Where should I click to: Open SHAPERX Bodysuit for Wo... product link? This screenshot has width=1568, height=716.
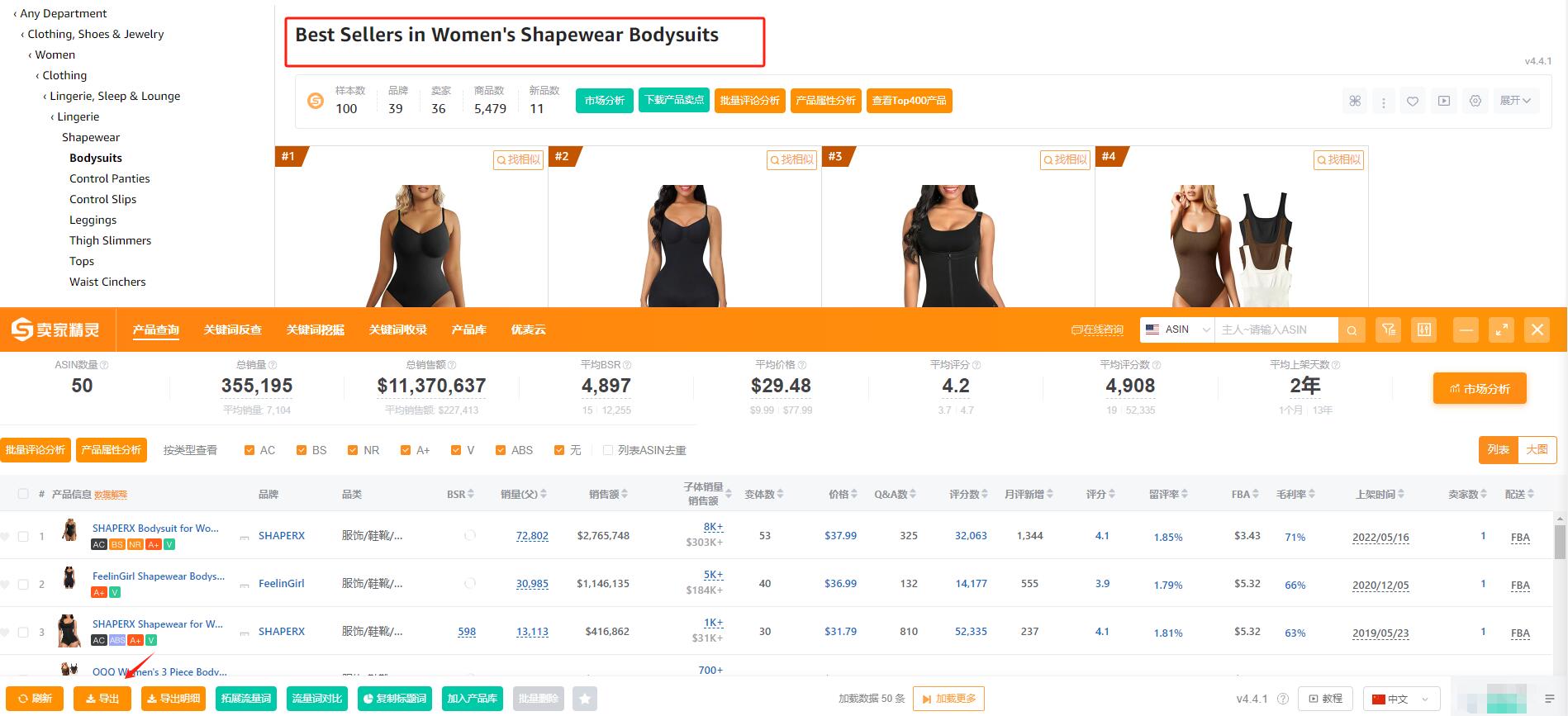coord(155,529)
